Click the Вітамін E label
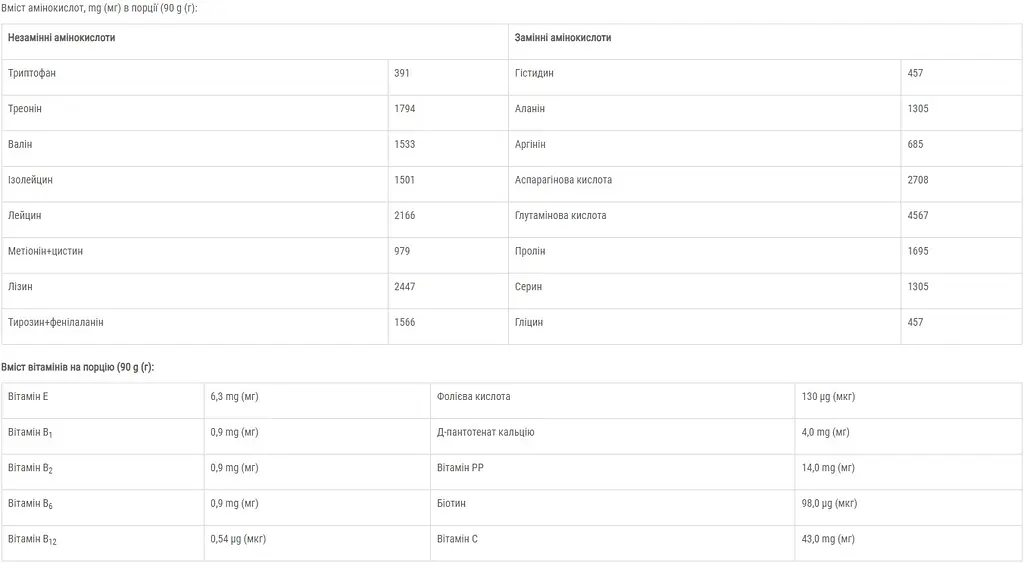 [x=28, y=397]
